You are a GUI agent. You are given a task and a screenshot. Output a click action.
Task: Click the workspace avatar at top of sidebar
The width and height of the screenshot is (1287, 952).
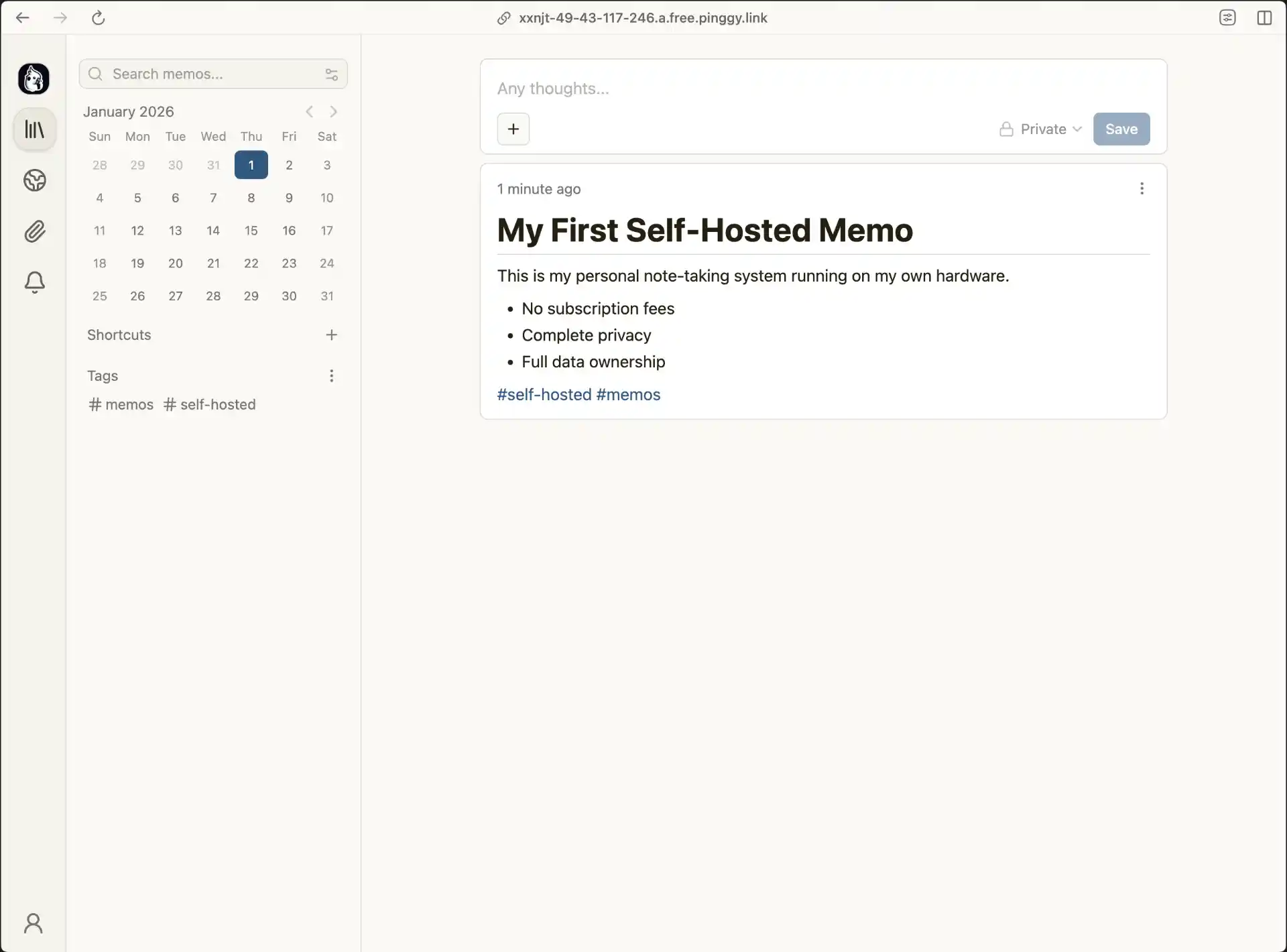pyautogui.click(x=34, y=78)
